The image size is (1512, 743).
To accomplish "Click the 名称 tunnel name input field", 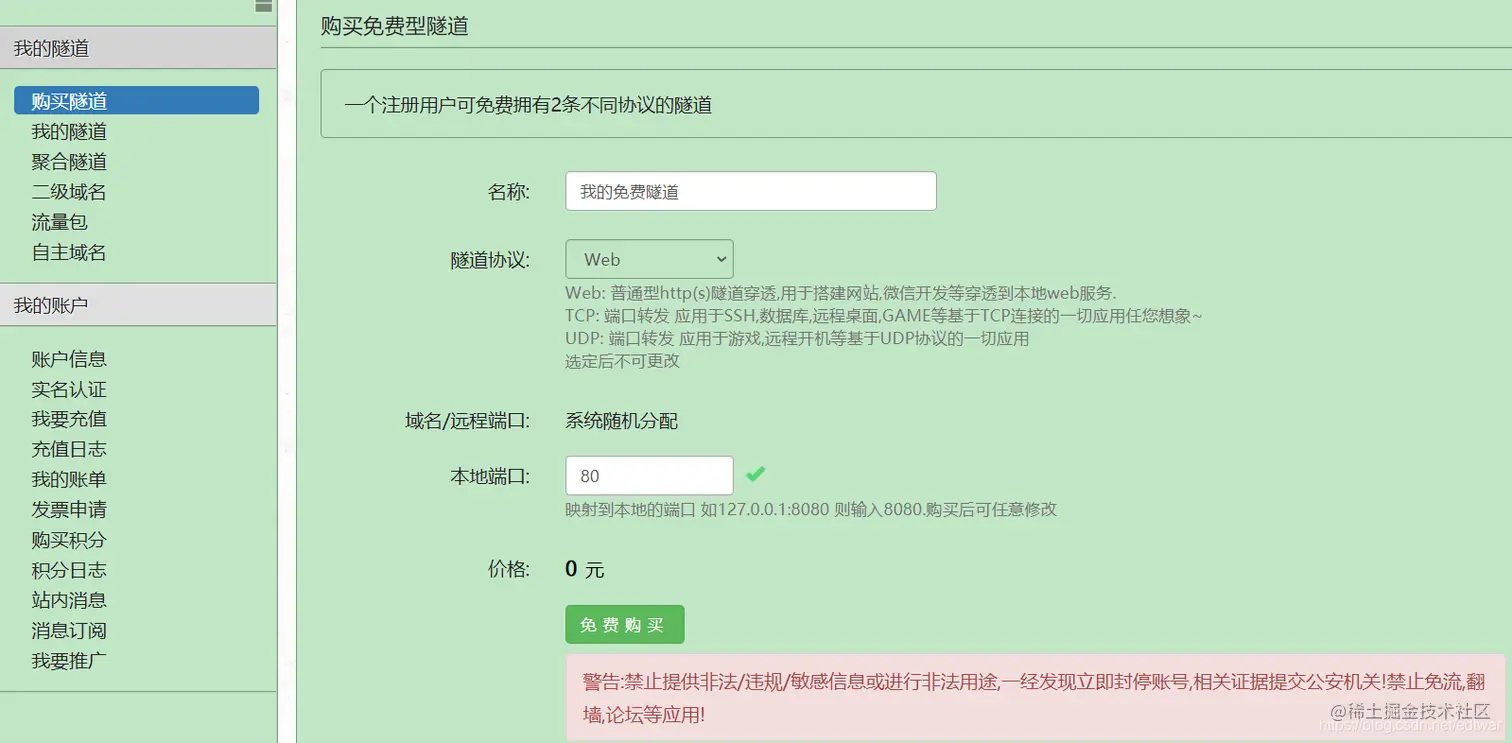I will [x=750, y=190].
